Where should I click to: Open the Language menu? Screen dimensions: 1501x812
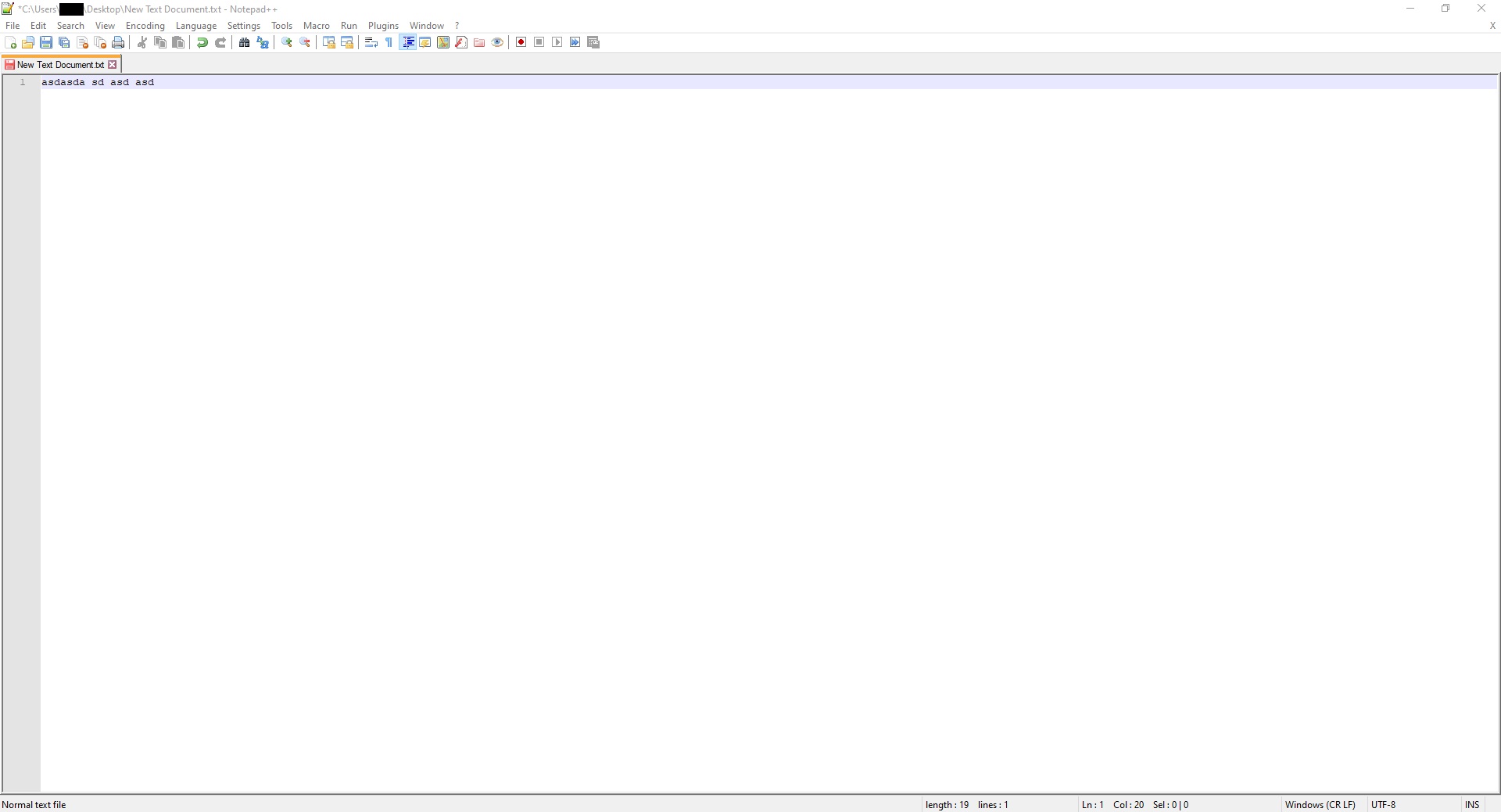pyautogui.click(x=196, y=25)
